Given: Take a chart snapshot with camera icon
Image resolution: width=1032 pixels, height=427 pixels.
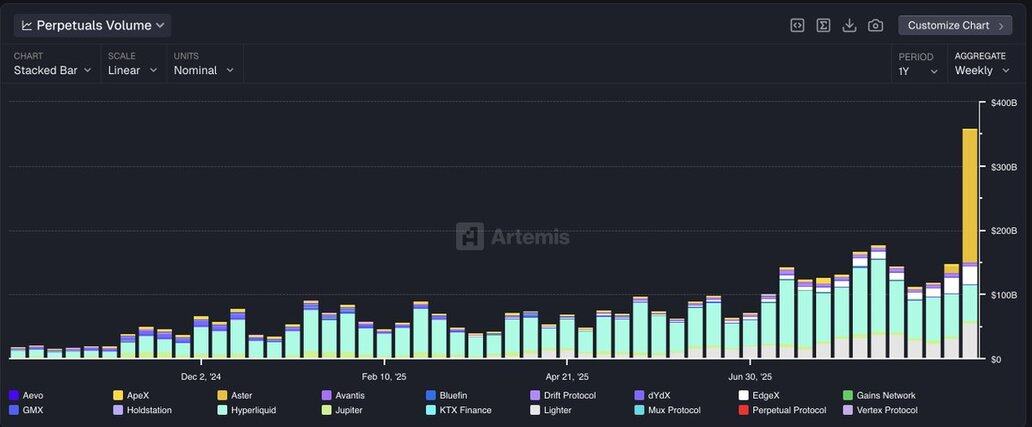Looking at the screenshot, I should point(875,26).
